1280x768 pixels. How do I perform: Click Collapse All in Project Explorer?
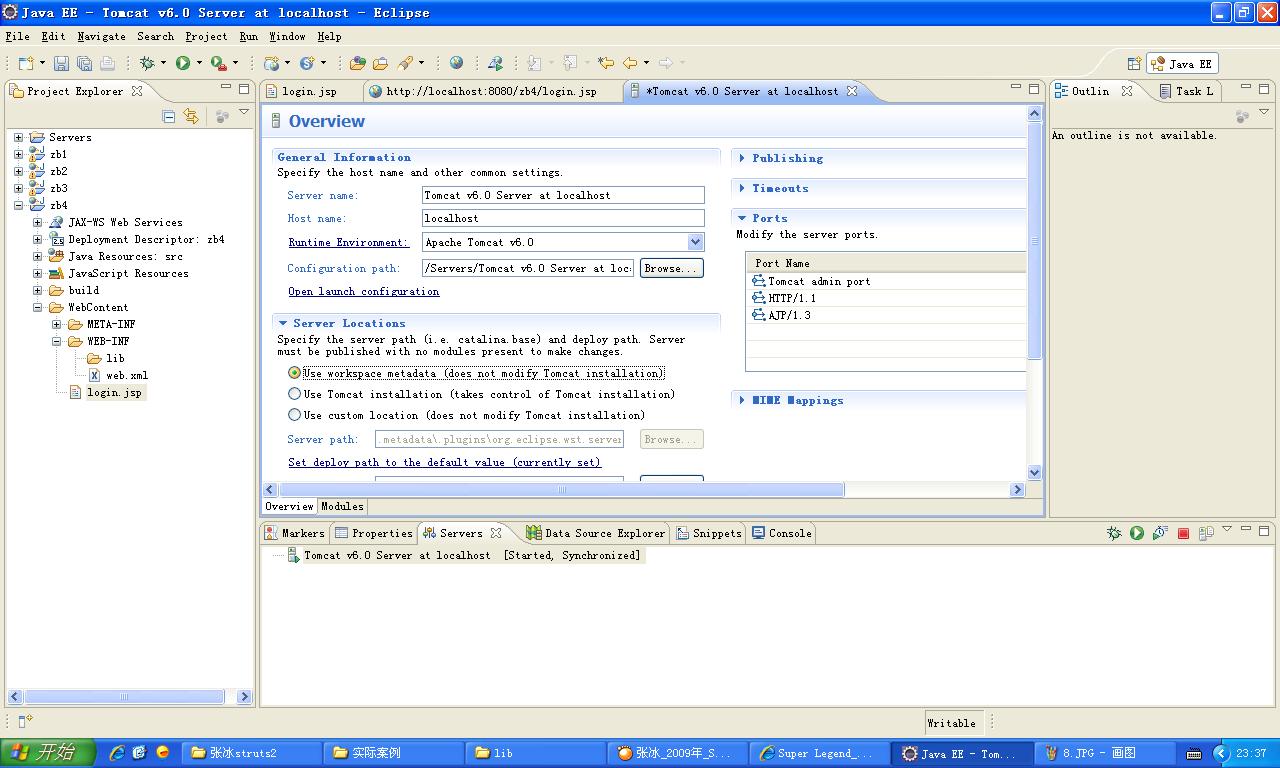(x=168, y=117)
